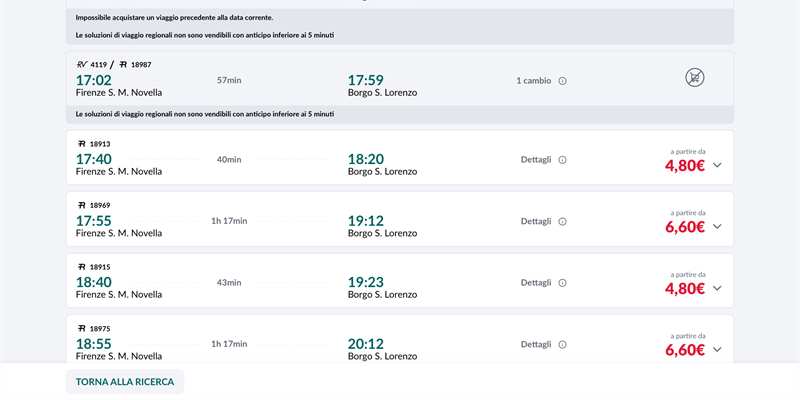Expand the 6,60€ fare for the 17:55 departure
800x400 pixels.
click(717, 227)
